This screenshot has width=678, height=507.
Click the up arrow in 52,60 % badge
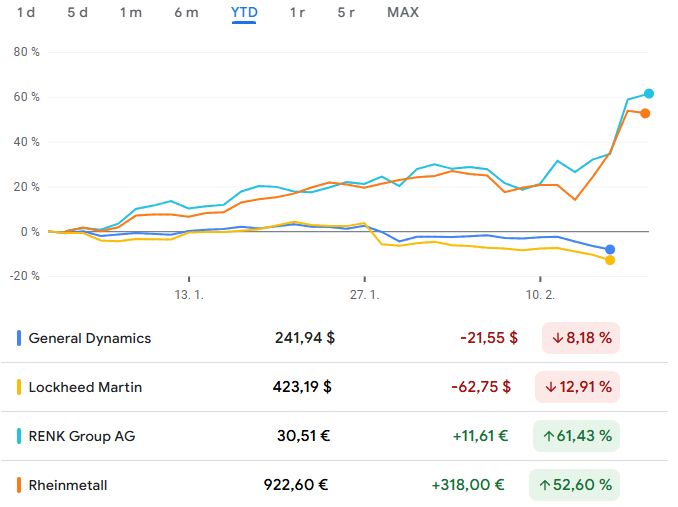[544, 485]
